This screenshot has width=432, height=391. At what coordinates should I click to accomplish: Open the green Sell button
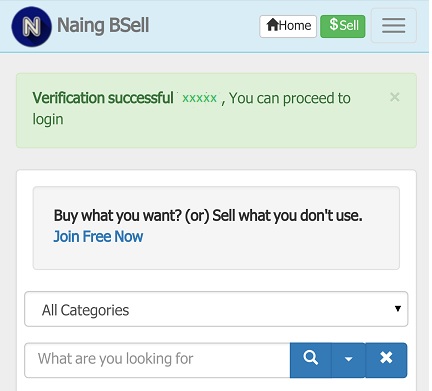point(343,26)
